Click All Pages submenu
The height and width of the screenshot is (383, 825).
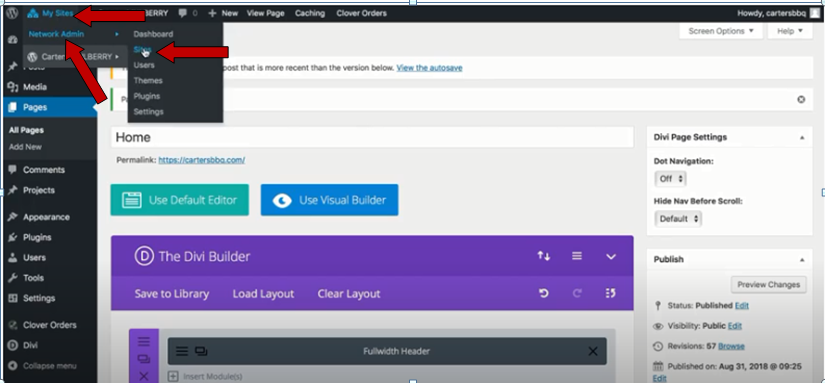(x=26, y=130)
